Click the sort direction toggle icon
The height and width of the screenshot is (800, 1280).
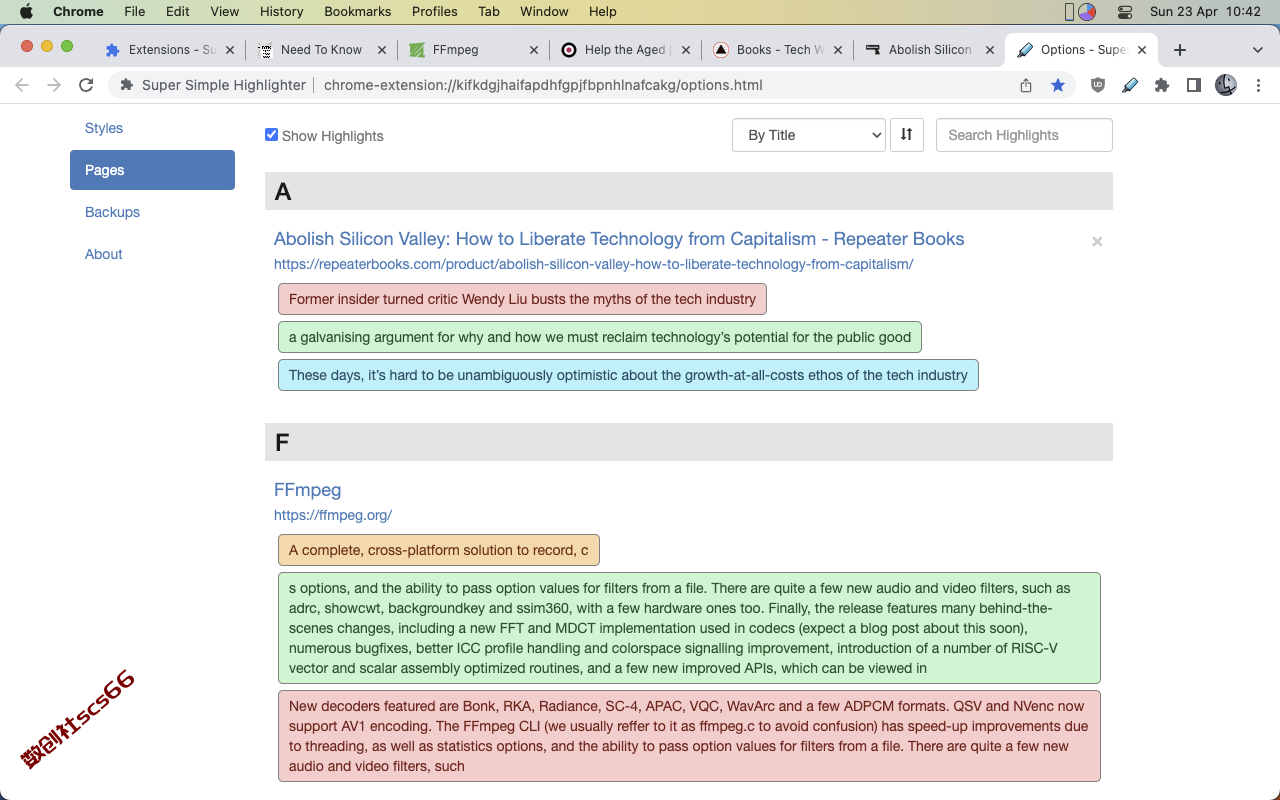click(906, 135)
